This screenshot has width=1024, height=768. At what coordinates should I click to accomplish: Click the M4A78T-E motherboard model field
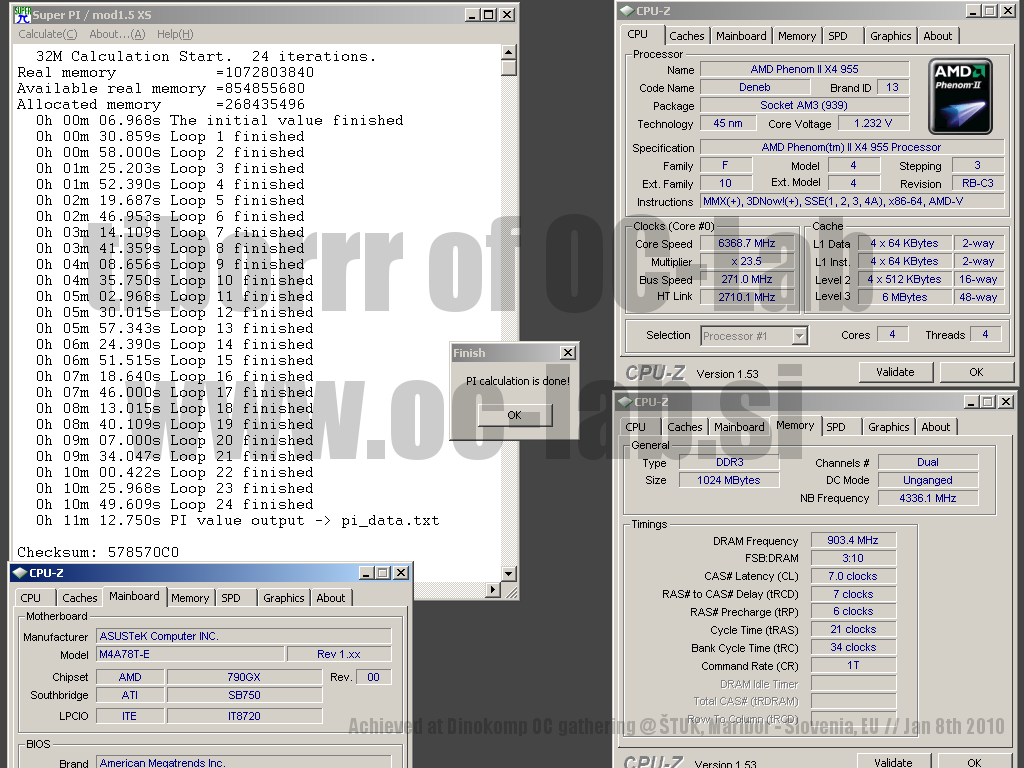191,654
